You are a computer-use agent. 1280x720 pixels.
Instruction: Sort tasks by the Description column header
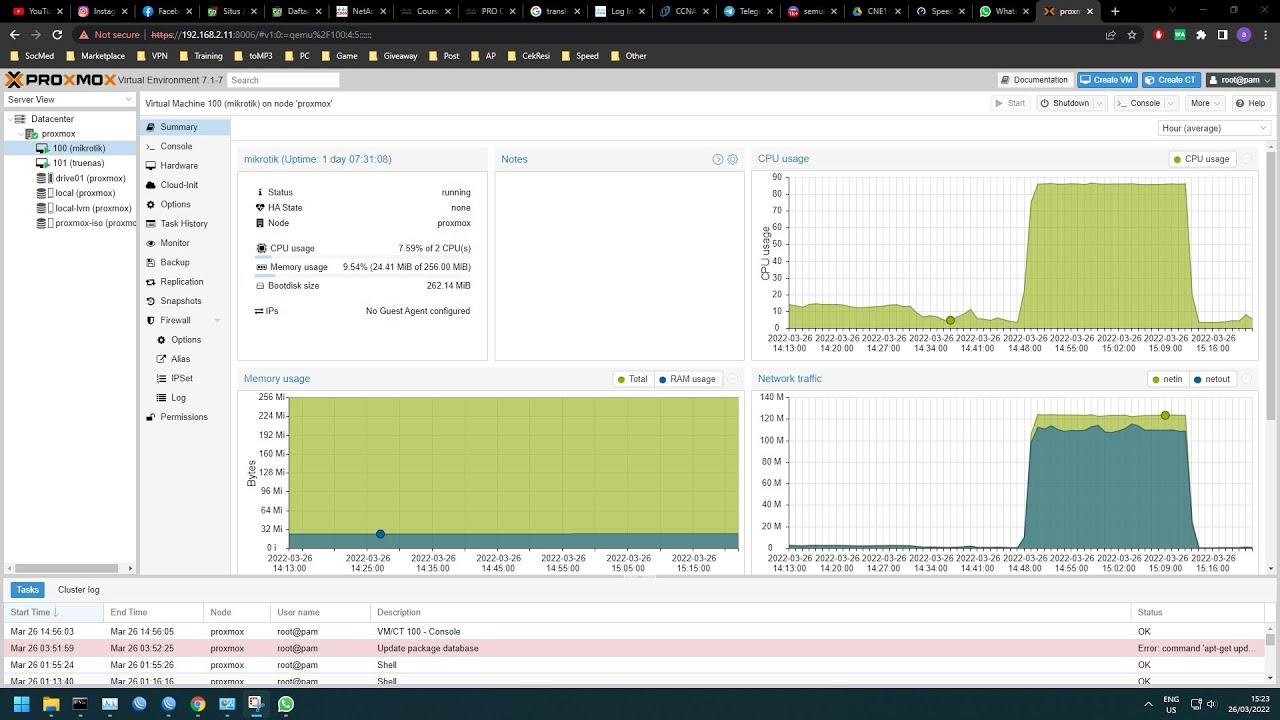coord(750,612)
